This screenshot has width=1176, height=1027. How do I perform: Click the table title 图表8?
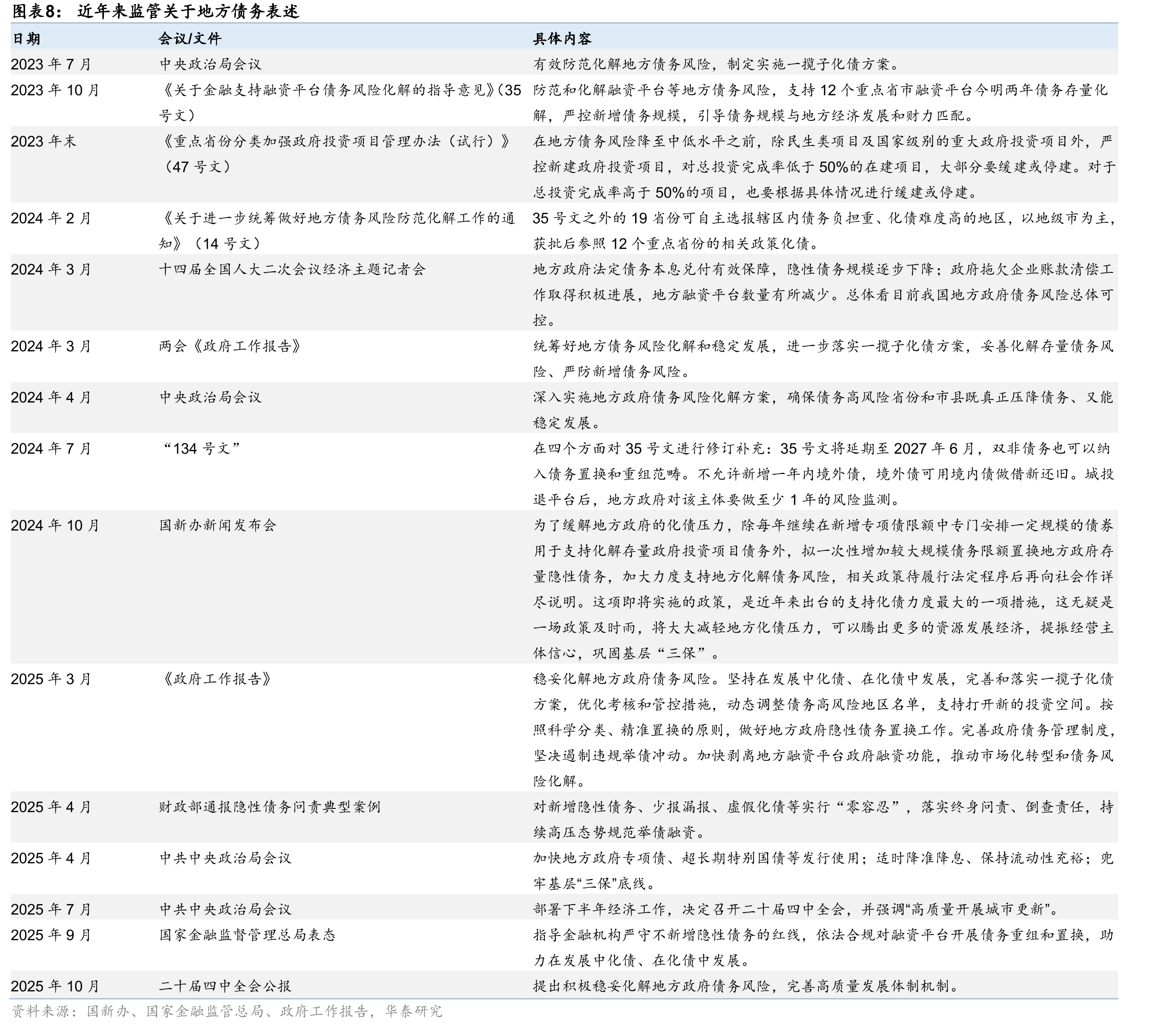(155, 11)
